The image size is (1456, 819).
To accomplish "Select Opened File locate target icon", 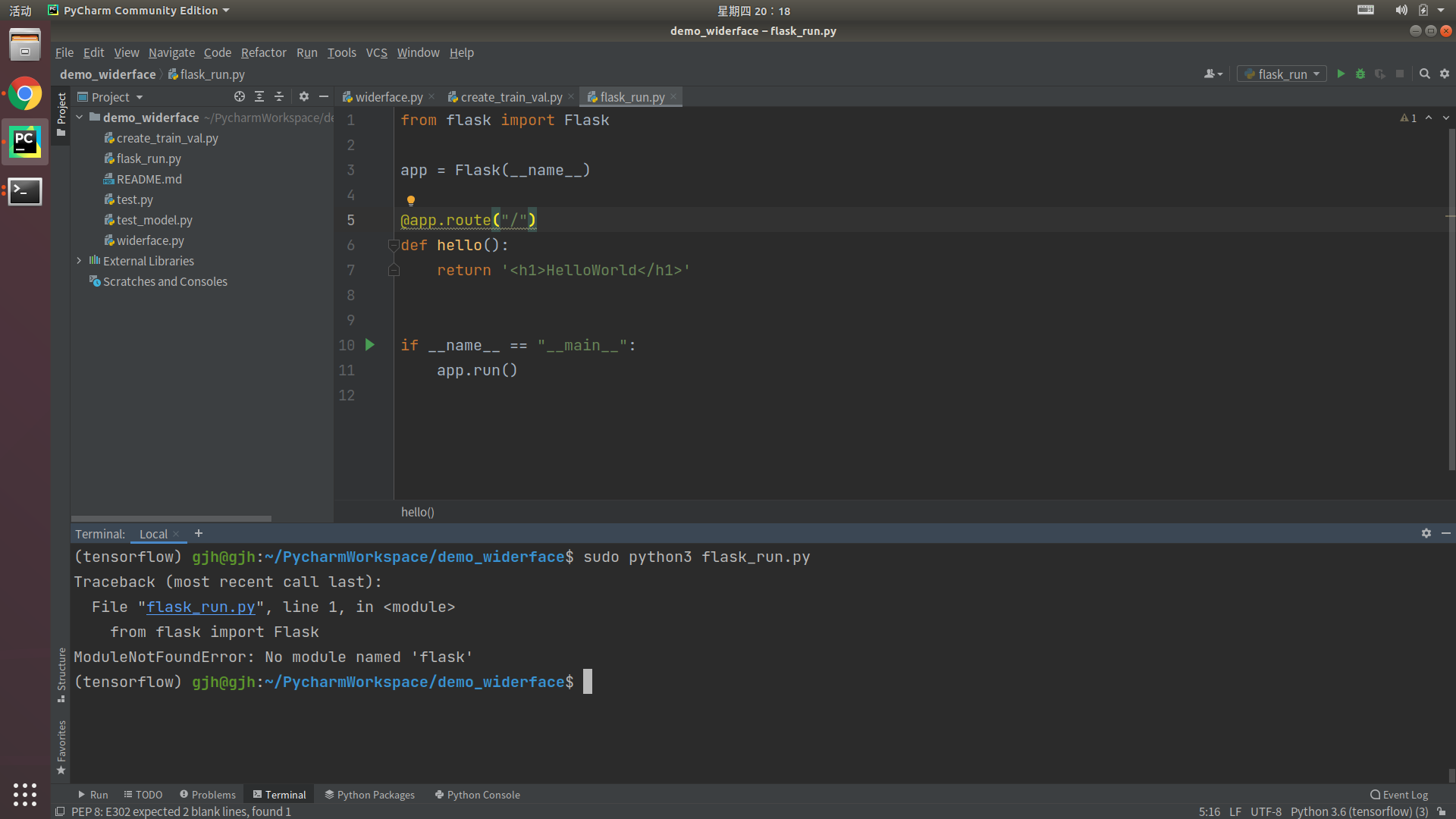I will (x=240, y=96).
